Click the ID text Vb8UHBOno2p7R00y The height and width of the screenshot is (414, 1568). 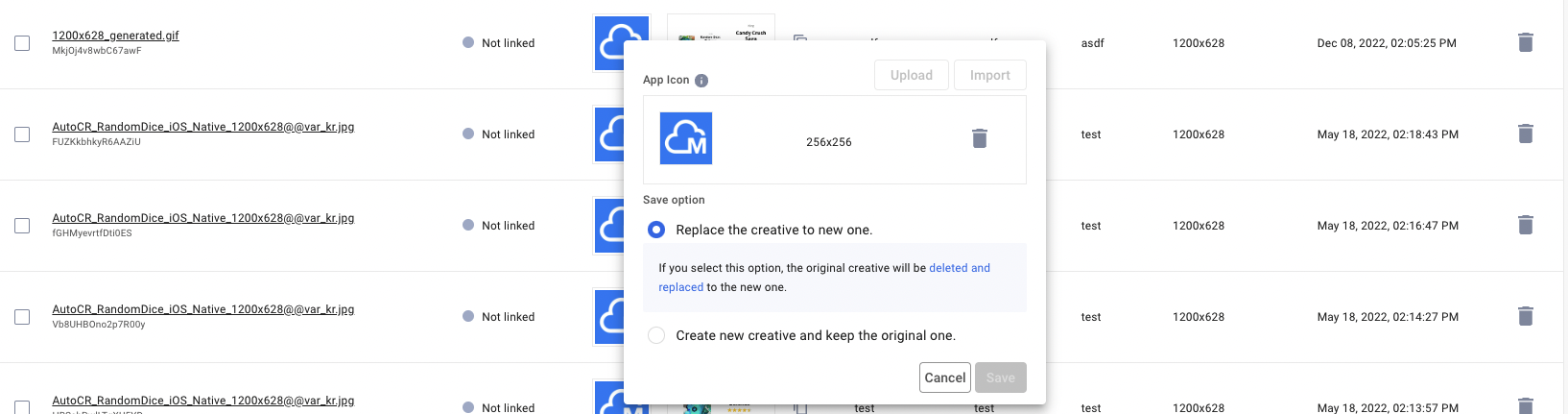click(99, 325)
